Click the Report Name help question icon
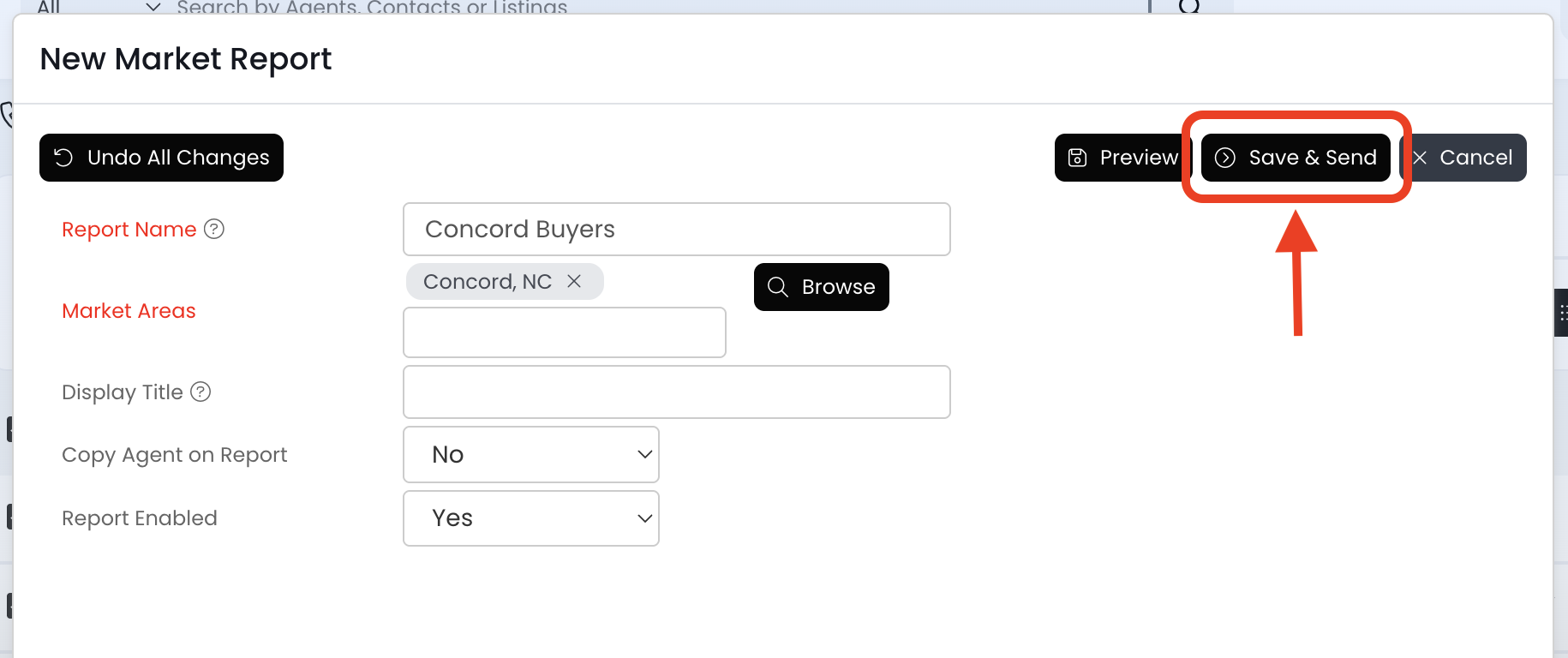This screenshot has width=1568, height=658. tap(214, 229)
